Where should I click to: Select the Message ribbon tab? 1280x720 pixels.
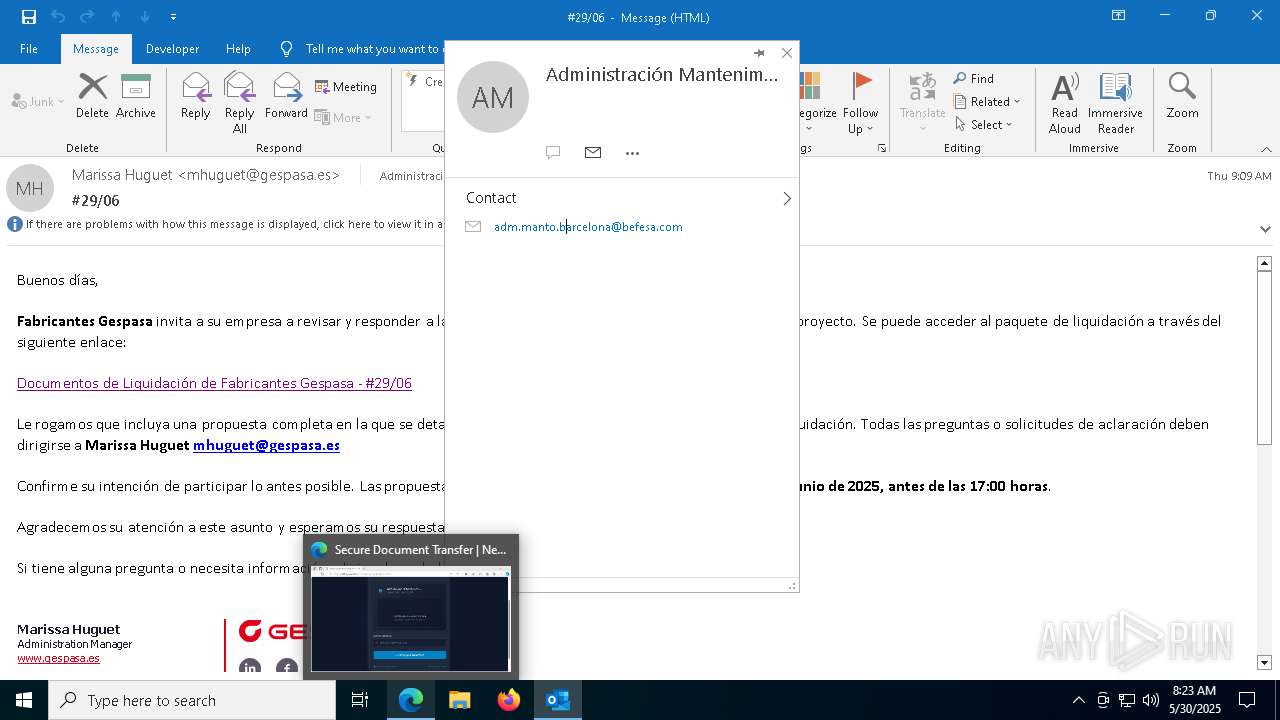click(x=96, y=49)
